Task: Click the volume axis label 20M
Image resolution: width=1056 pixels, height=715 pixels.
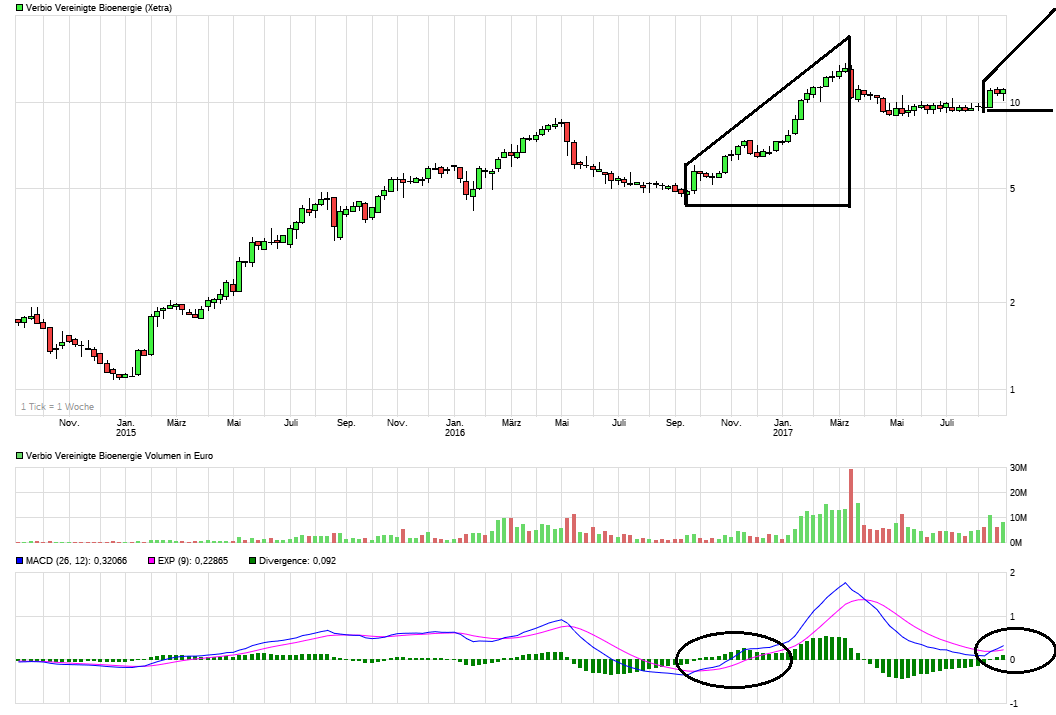Action: pos(1018,493)
